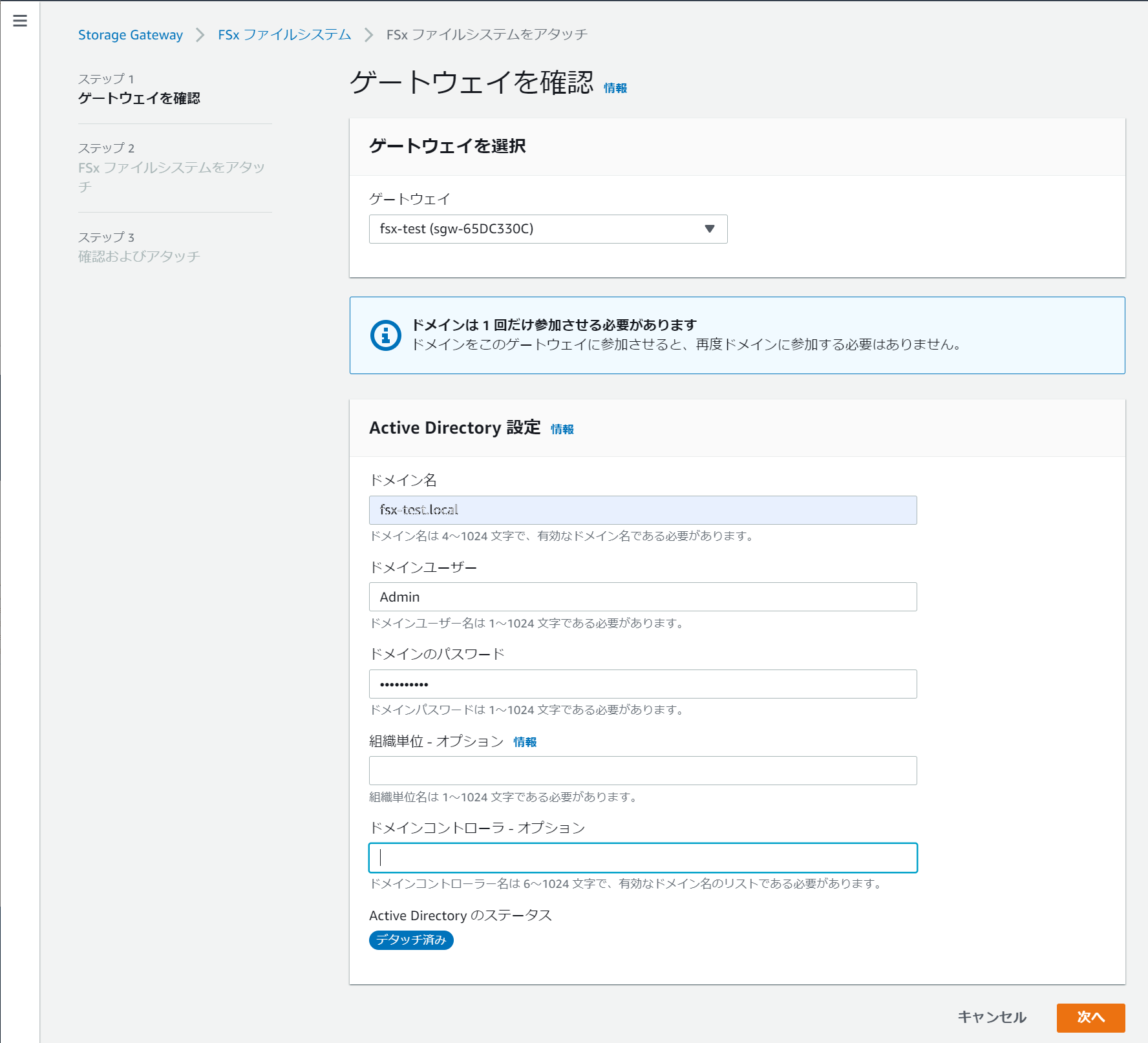The height and width of the screenshot is (1043, 1148).
Task: Click the blue info circle icon
Action: [x=386, y=335]
